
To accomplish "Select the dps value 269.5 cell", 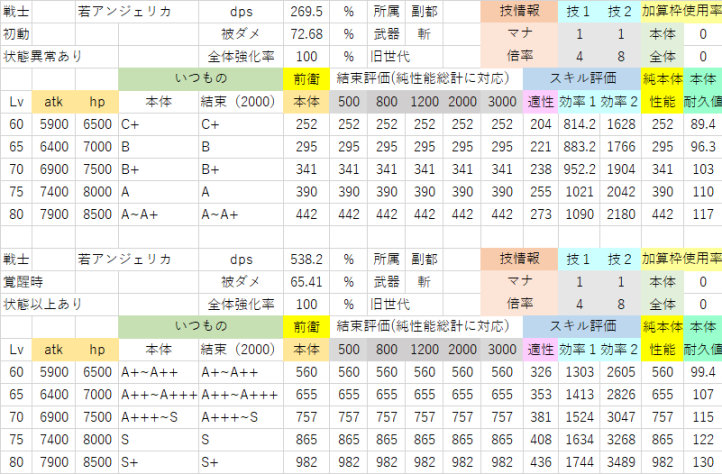I will tap(306, 12).
